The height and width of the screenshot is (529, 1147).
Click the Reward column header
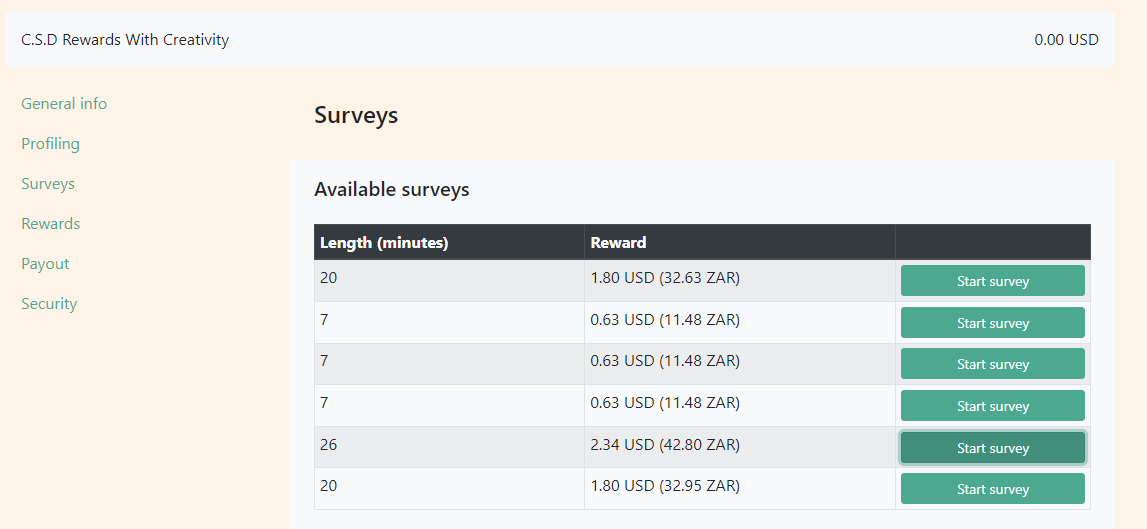click(x=618, y=242)
